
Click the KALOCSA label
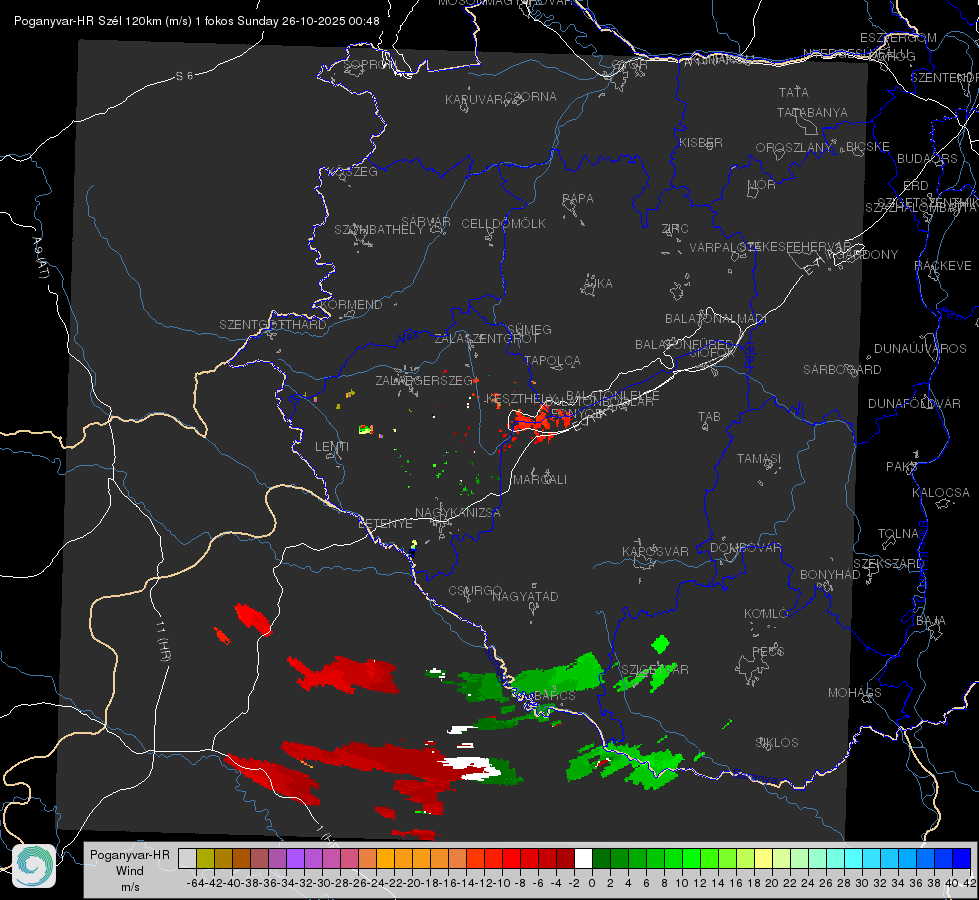click(941, 492)
